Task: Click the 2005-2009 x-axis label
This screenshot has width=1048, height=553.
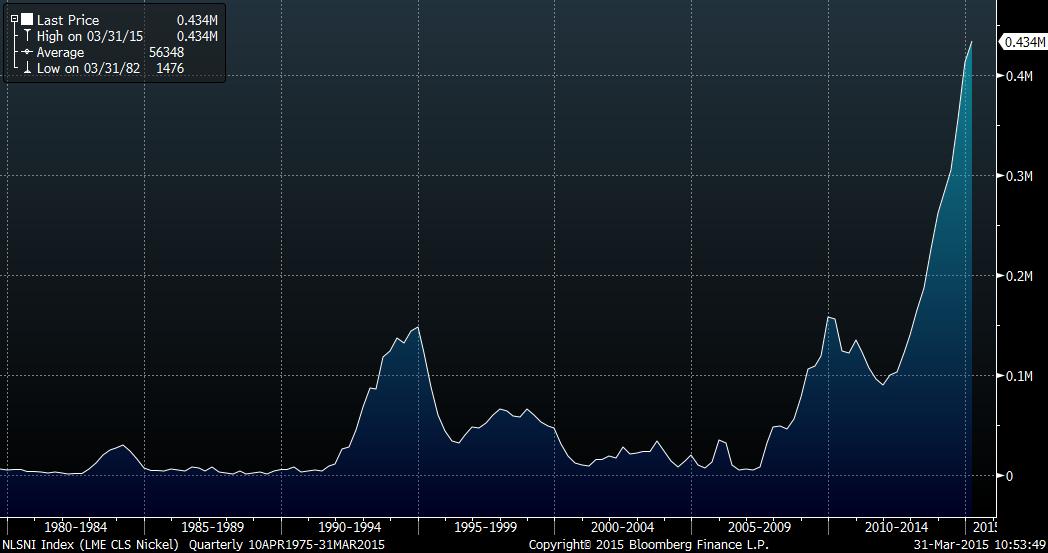Action: (759, 527)
